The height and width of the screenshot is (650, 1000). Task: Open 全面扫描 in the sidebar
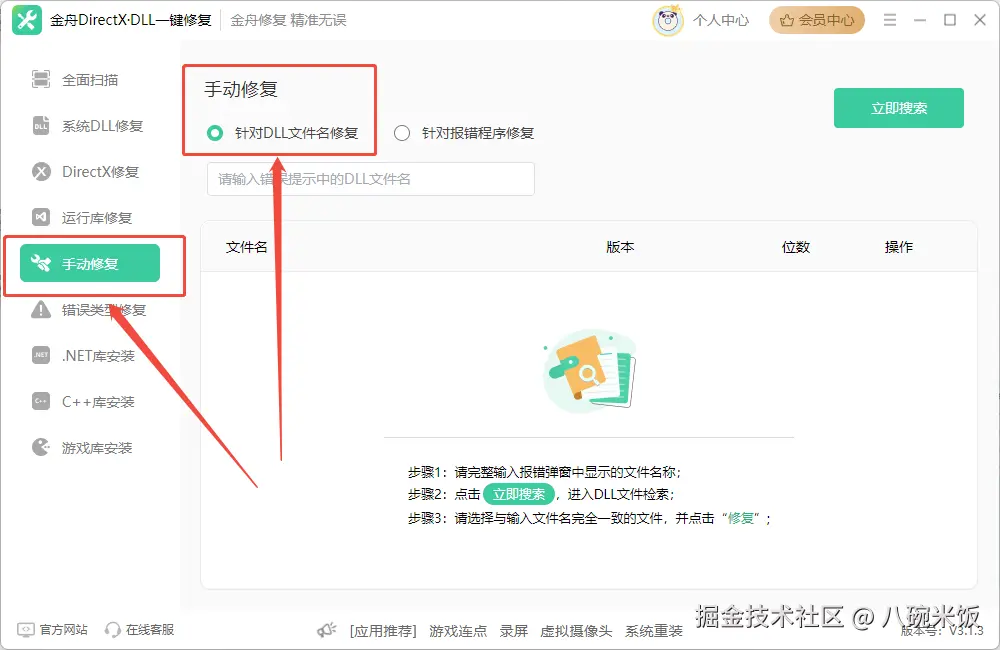(x=90, y=80)
